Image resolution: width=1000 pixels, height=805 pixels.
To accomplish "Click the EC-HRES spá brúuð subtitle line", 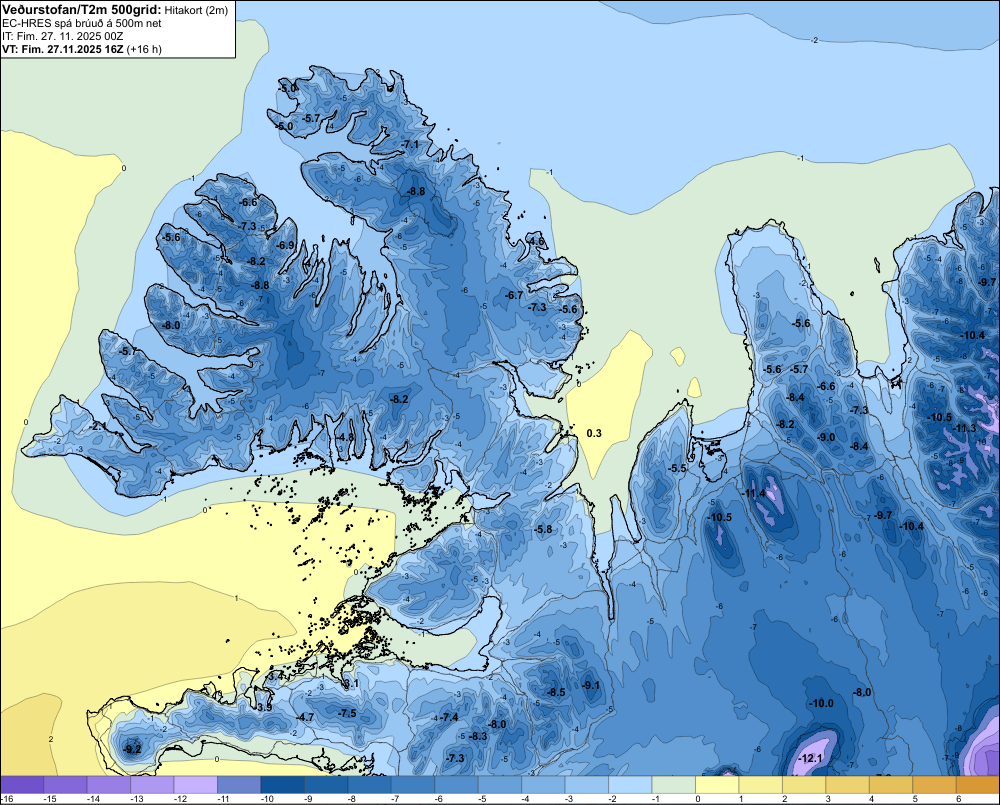I will (x=82, y=24).
